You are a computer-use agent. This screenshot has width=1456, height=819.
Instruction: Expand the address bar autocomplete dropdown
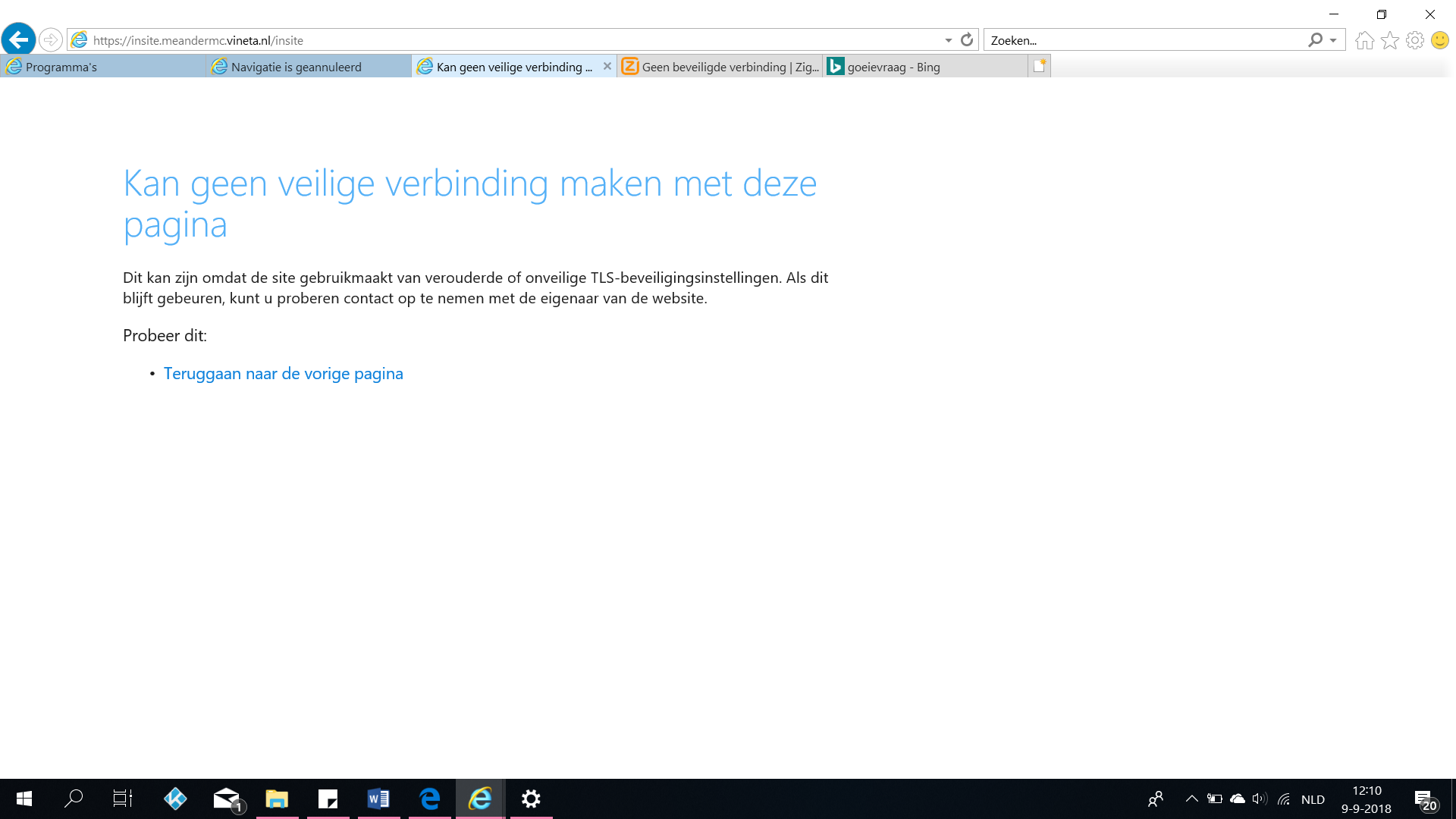948,40
